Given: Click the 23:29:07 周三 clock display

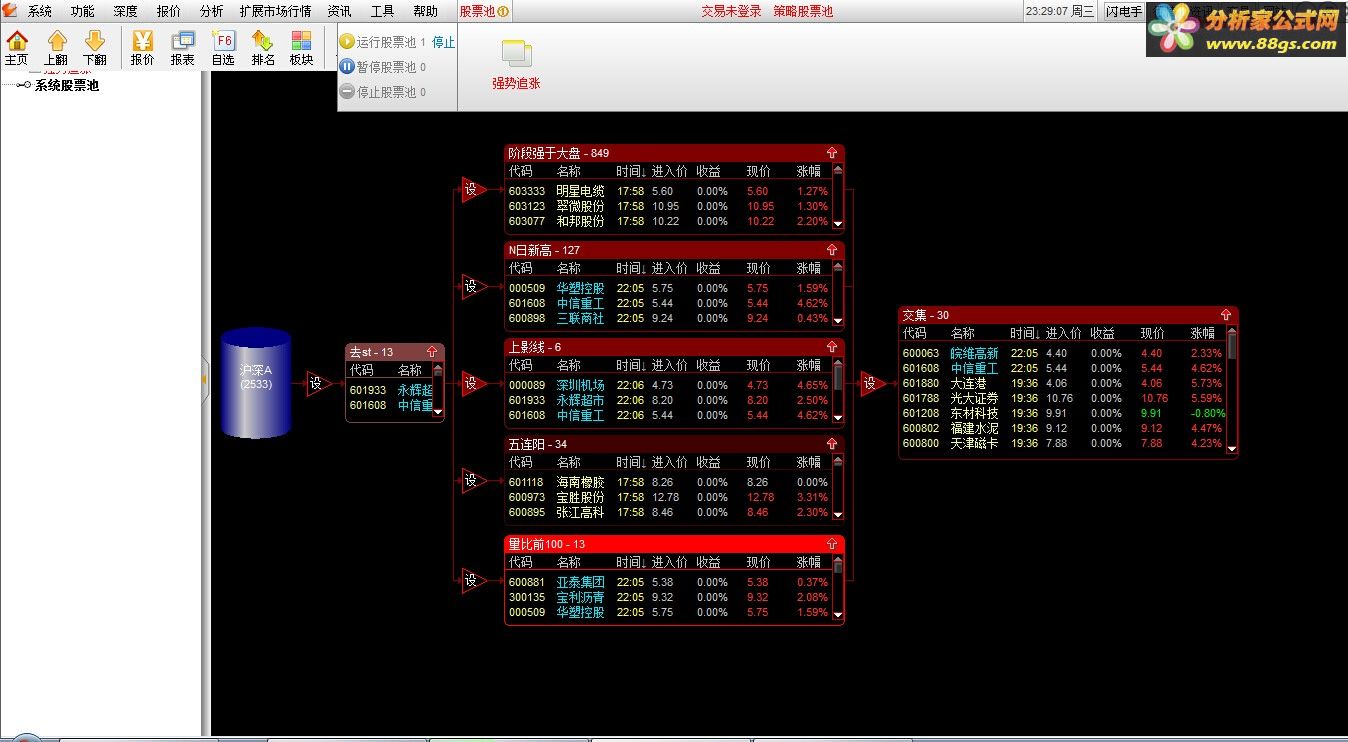Looking at the screenshot, I should [1060, 12].
